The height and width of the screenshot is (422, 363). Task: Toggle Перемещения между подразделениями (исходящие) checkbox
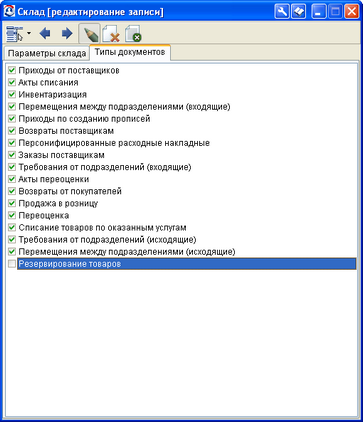[x=12, y=252]
